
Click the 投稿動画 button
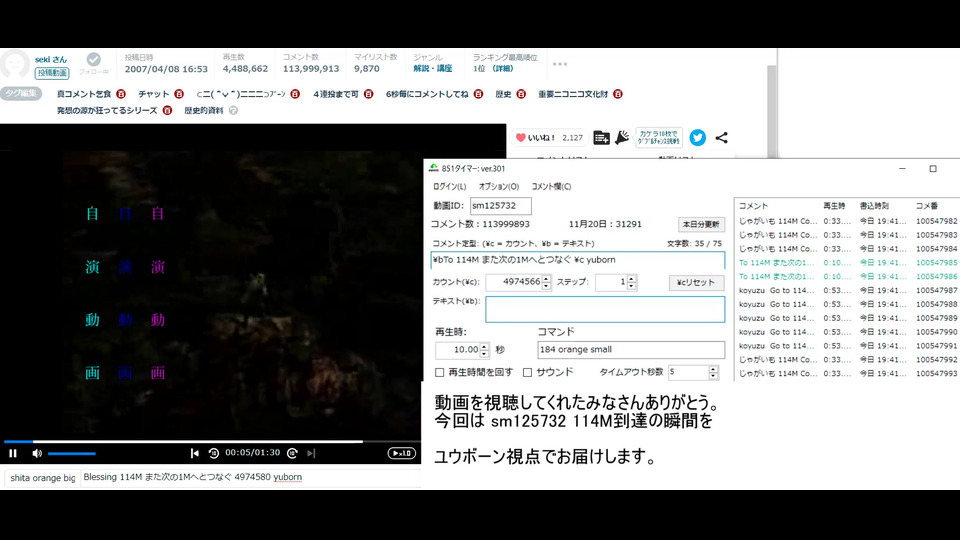tap(52, 73)
